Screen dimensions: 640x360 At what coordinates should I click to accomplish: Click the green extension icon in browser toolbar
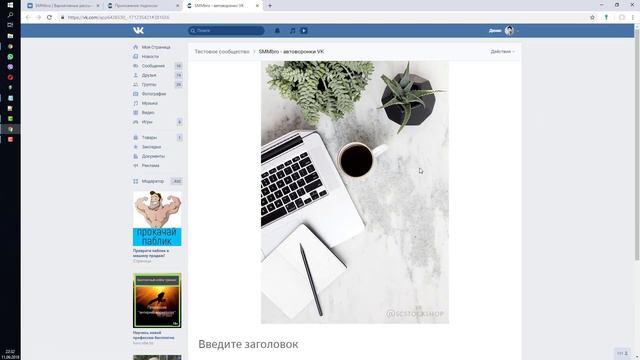(x=606, y=18)
